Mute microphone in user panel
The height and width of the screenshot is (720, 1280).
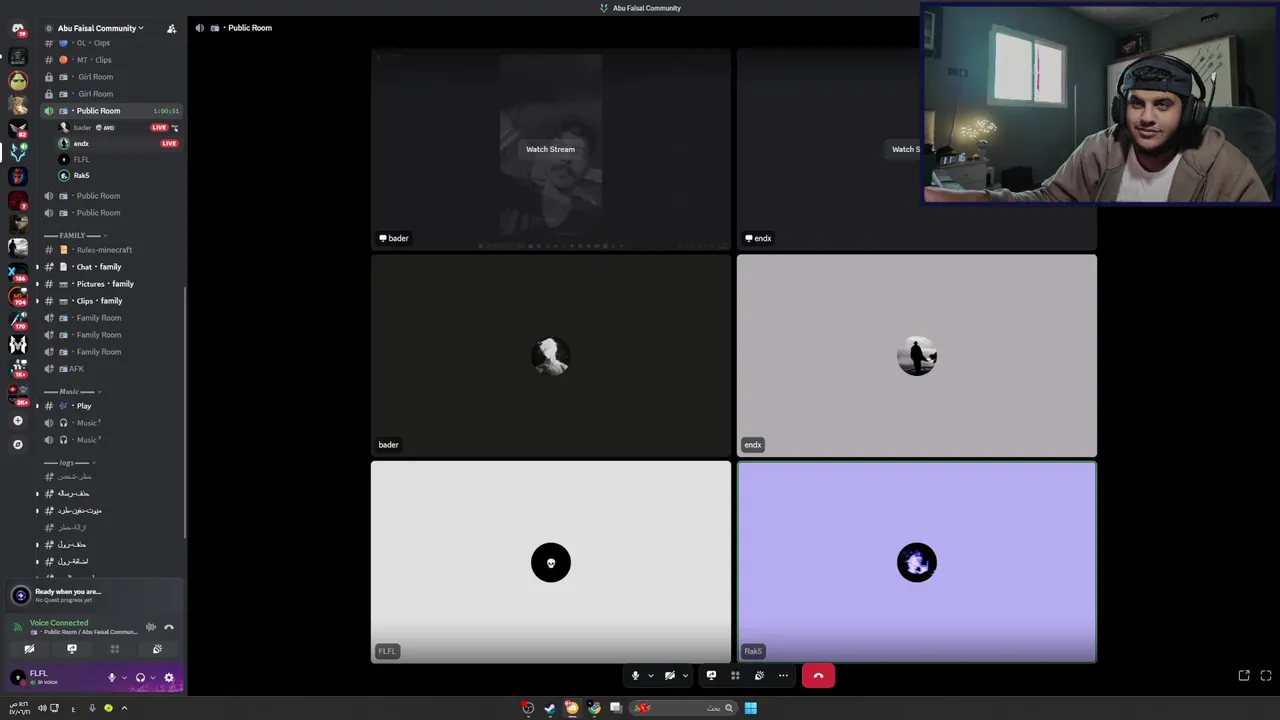coord(112,677)
